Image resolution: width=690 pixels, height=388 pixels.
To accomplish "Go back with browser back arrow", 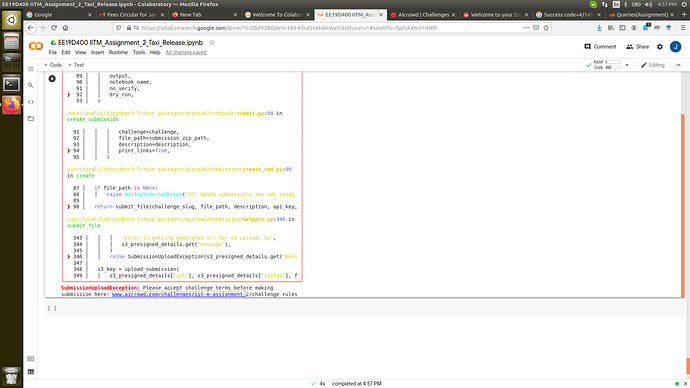I will (x=30, y=28).
